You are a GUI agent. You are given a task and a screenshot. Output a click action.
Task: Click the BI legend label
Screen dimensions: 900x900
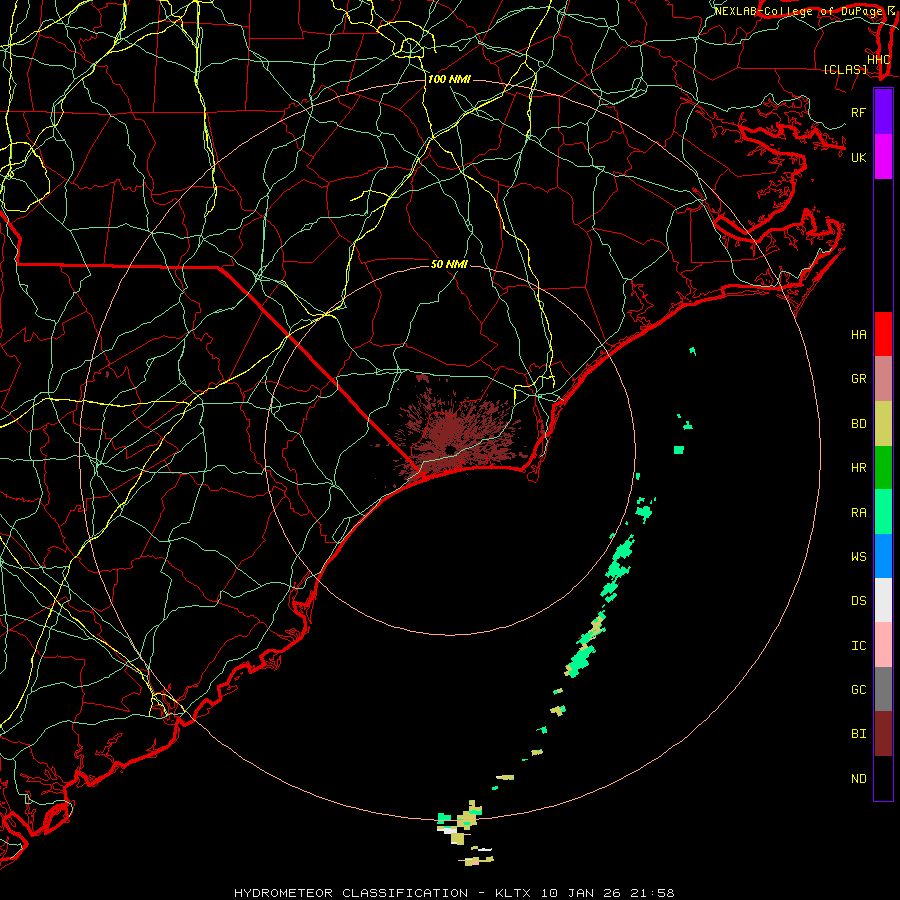click(x=858, y=734)
